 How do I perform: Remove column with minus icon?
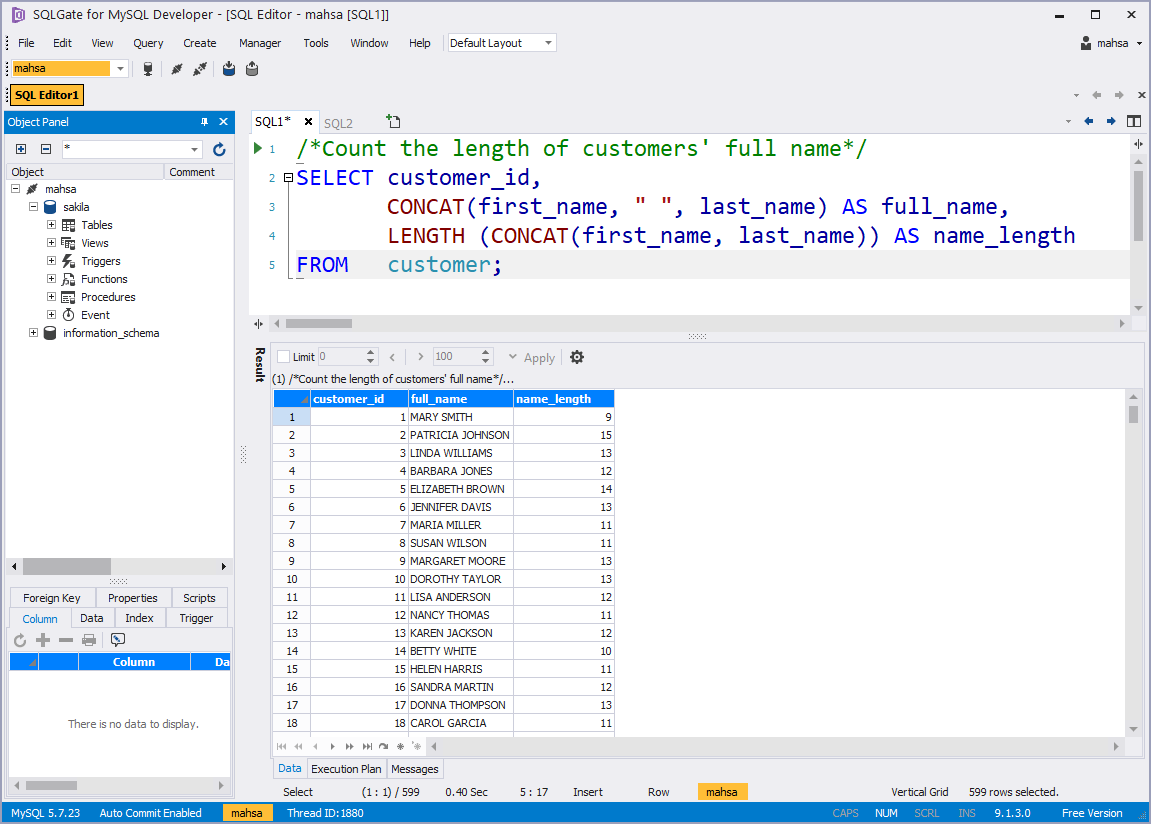[x=66, y=640]
